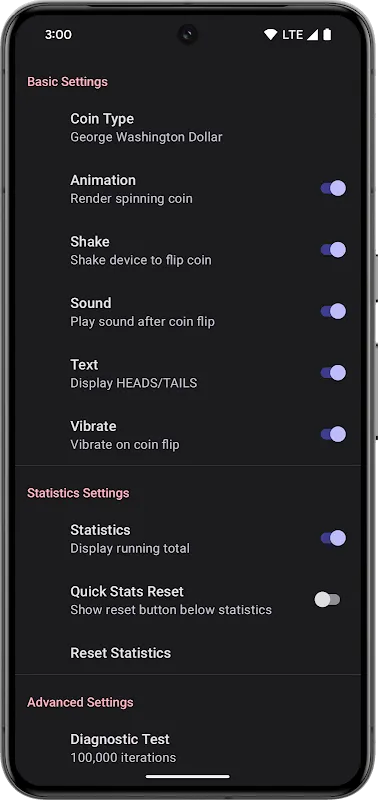Disable the Animation toggle
378x800 pixels.
click(333, 188)
